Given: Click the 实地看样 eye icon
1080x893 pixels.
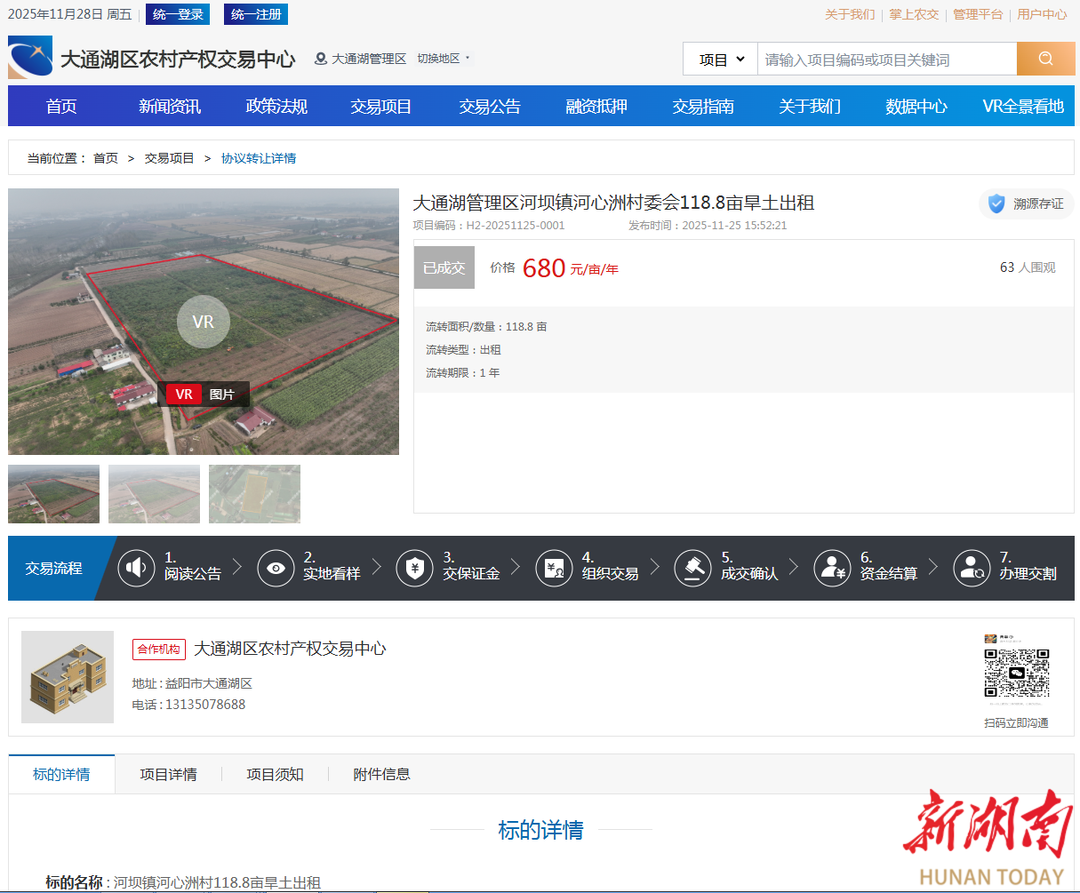Looking at the screenshot, I should pyautogui.click(x=275, y=568).
